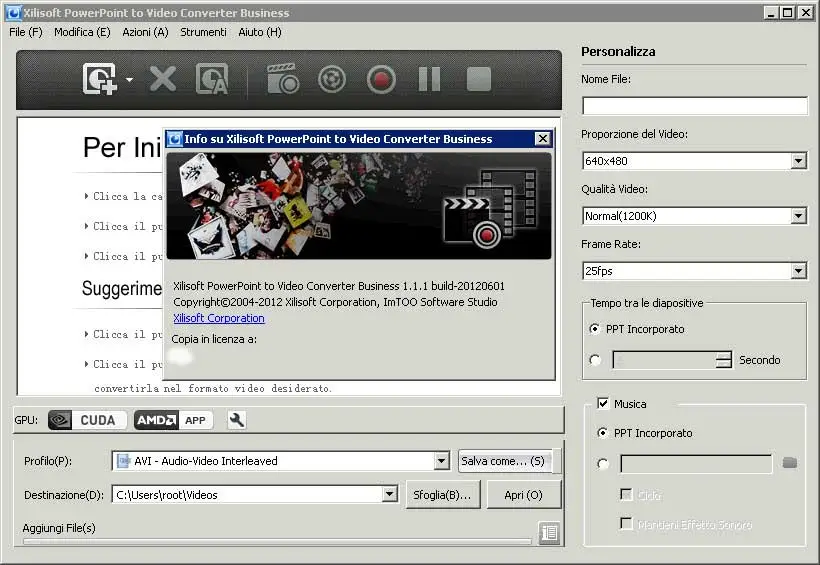Toggle the NVIDIA CUDA GPU button
The width and height of the screenshot is (820, 565).
coord(87,420)
